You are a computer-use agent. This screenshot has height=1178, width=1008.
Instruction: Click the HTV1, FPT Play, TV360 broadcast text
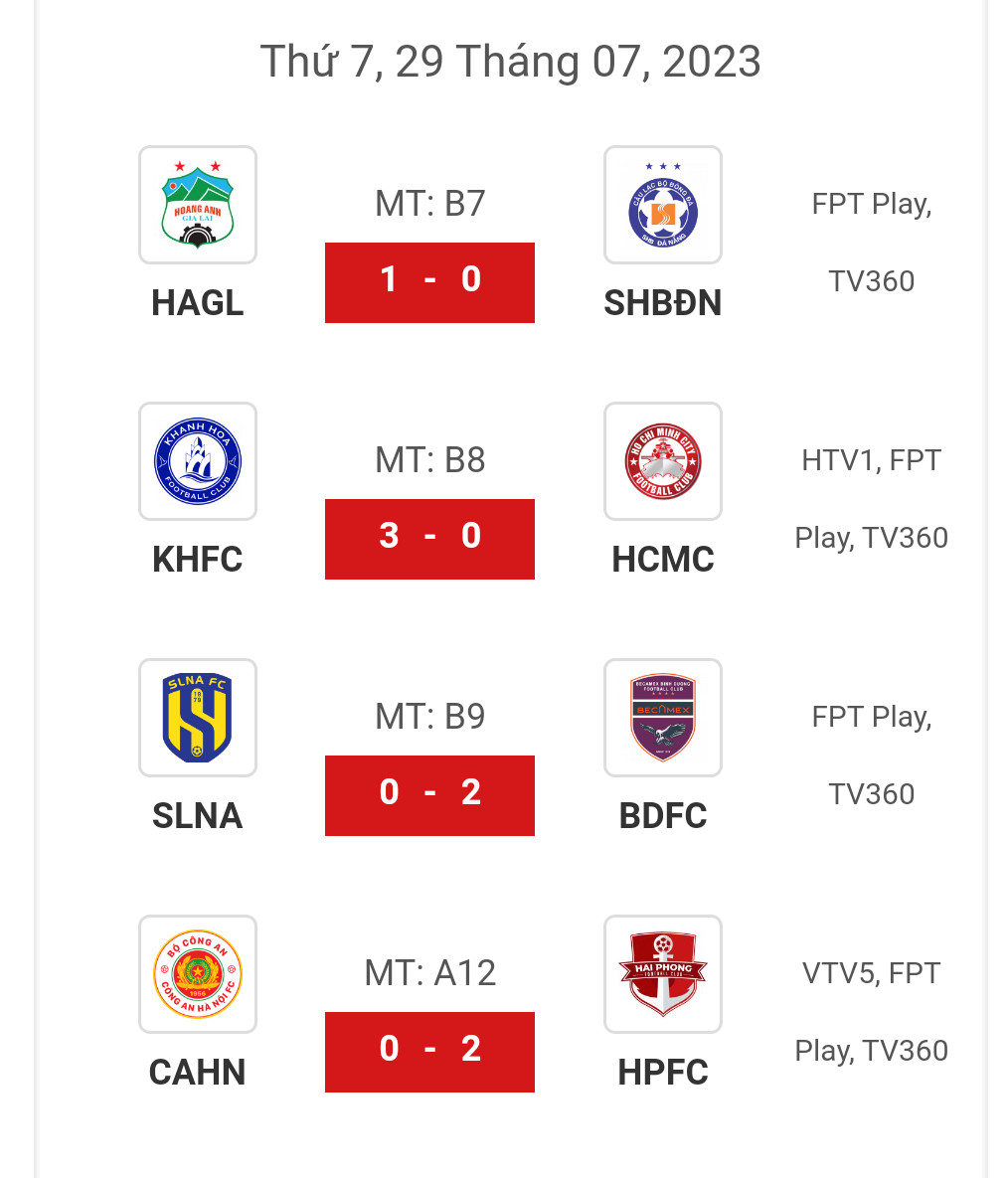pos(871,499)
